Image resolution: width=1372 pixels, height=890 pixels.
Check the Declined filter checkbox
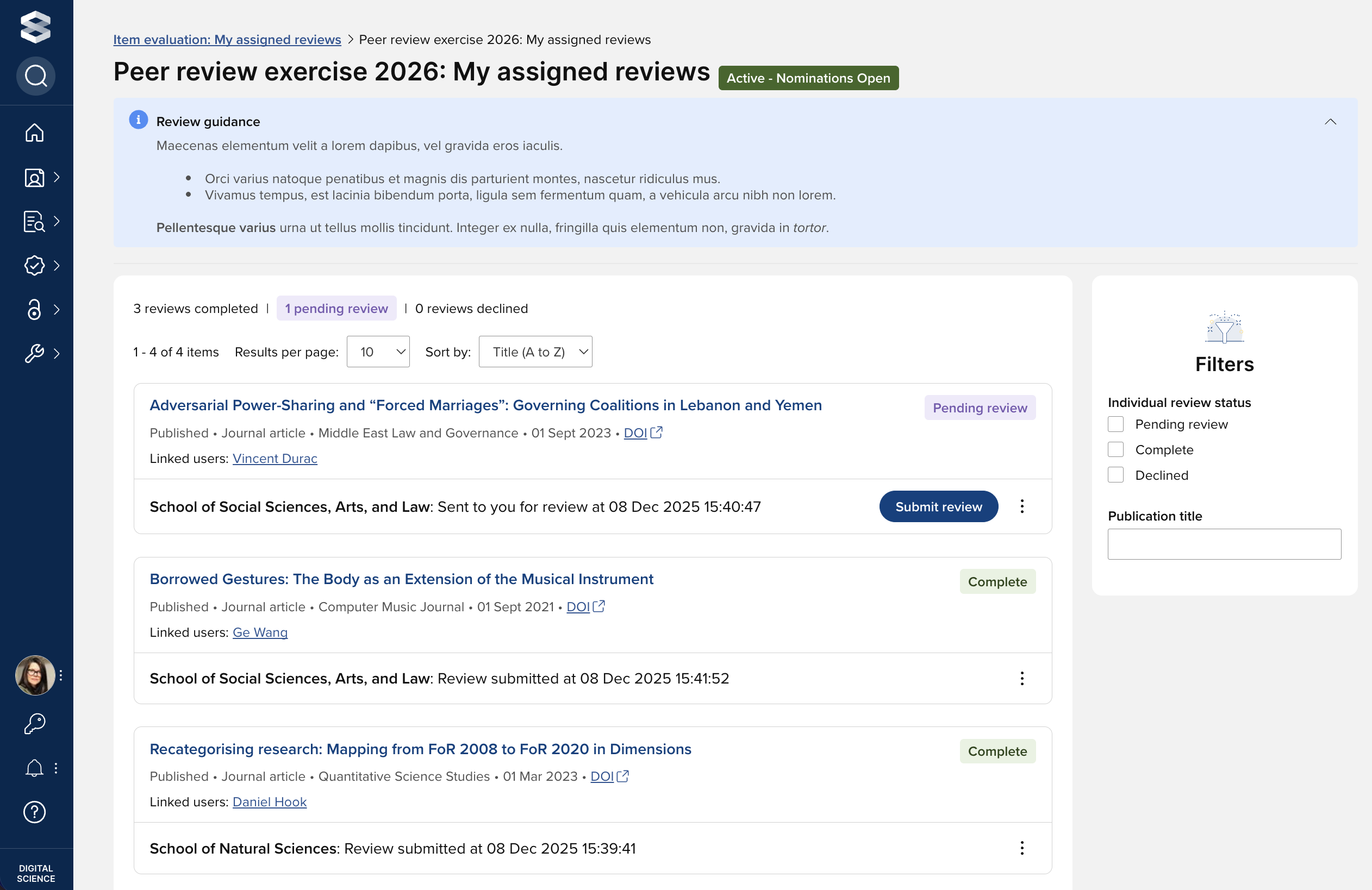pyautogui.click(x=1115, y=475)
